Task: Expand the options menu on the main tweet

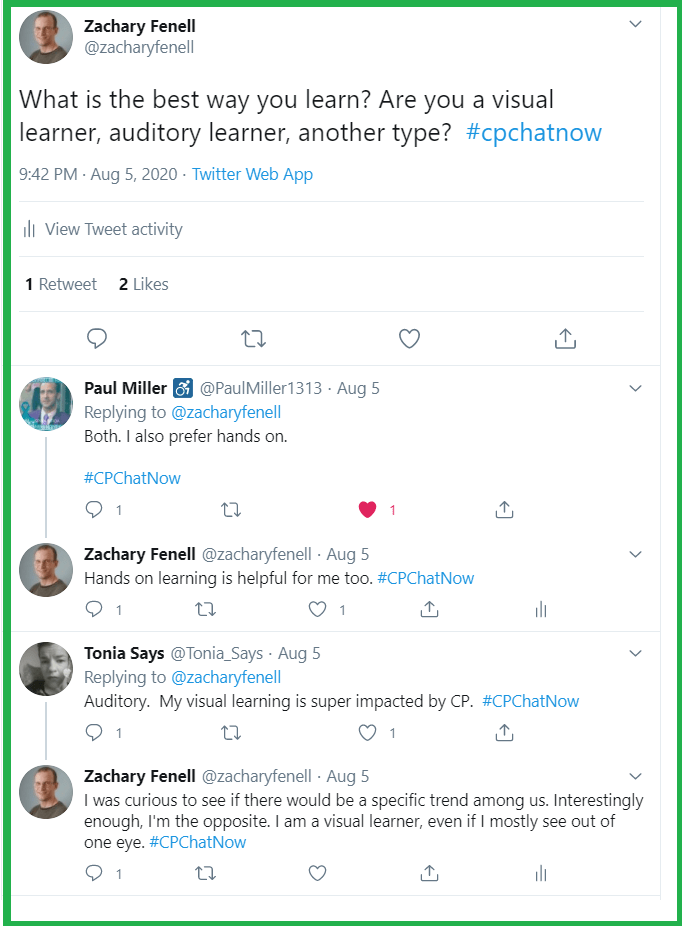Action: (634, 22)
